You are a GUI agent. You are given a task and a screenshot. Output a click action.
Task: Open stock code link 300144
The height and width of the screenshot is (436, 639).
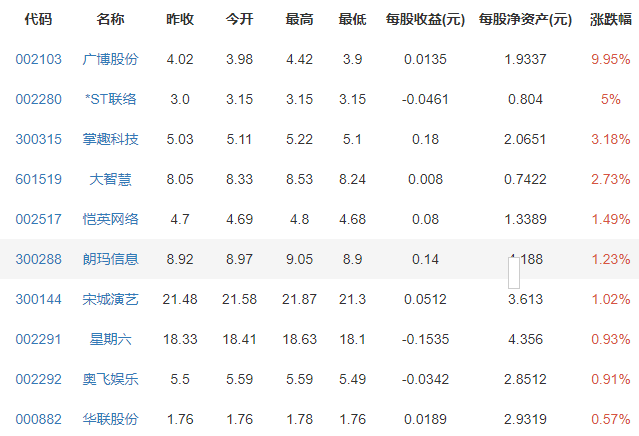38,299
